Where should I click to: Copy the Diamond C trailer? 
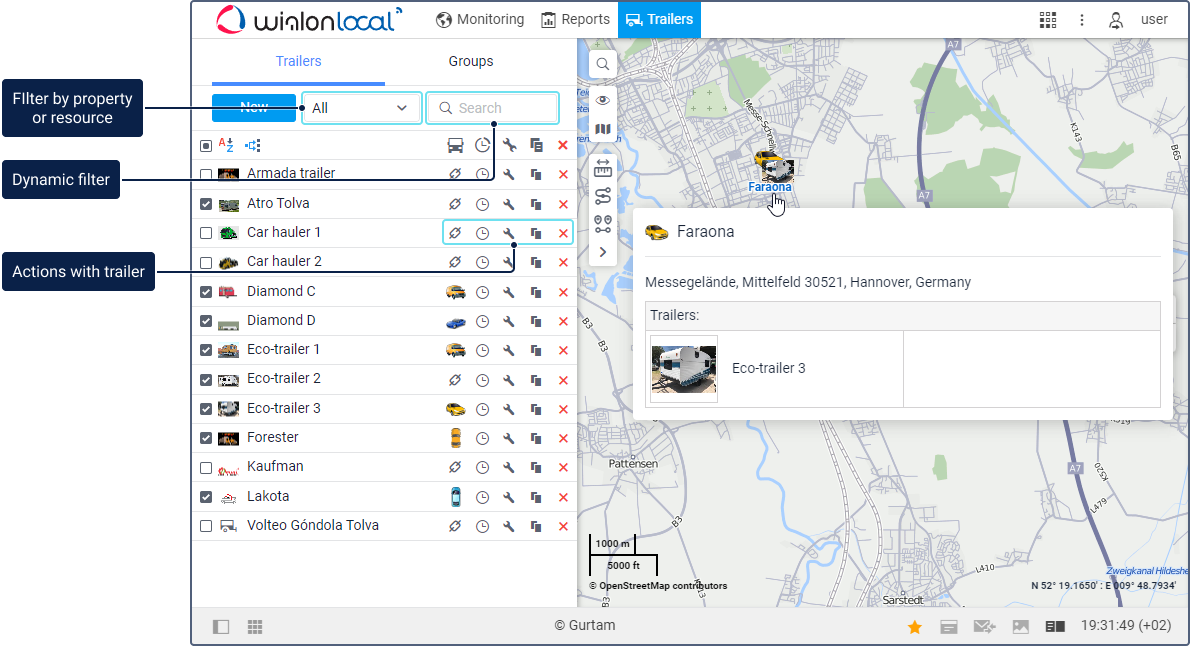pyautogui.click(x=536, y=292)
